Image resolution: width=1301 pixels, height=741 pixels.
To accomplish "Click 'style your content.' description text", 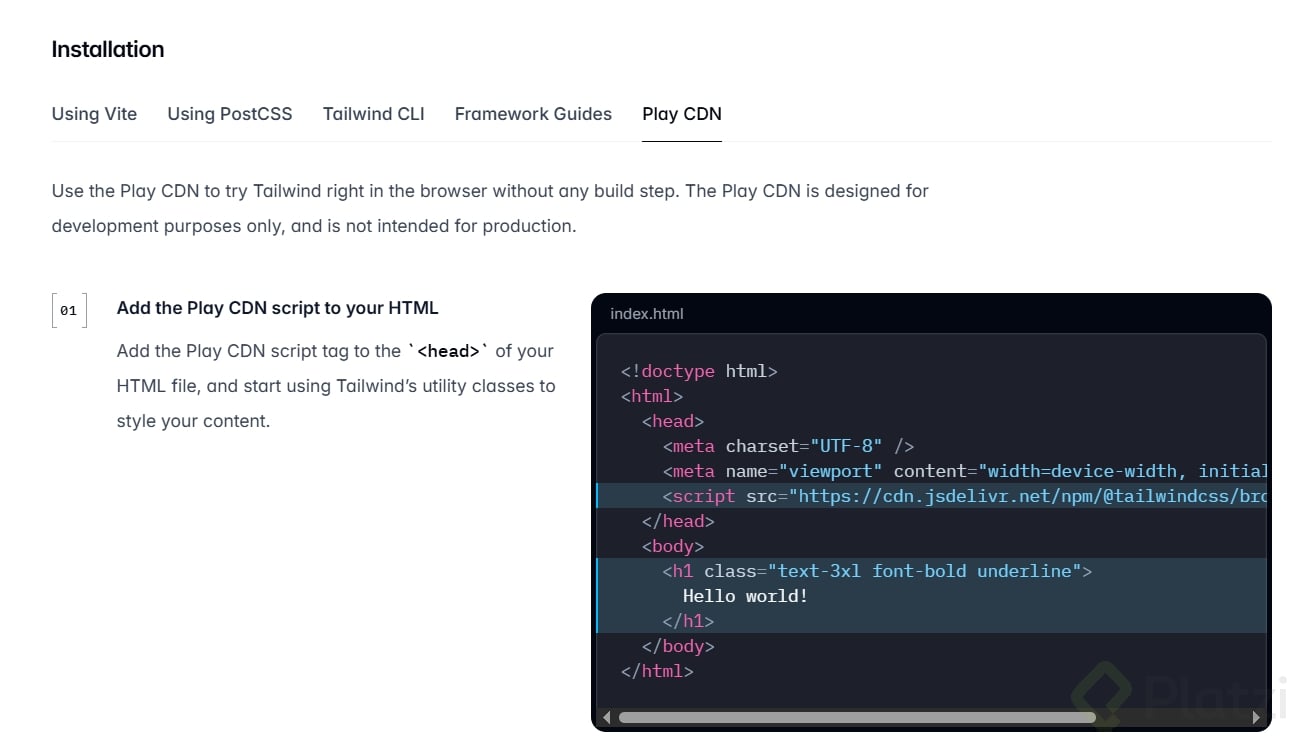I will tap(193, 421).
